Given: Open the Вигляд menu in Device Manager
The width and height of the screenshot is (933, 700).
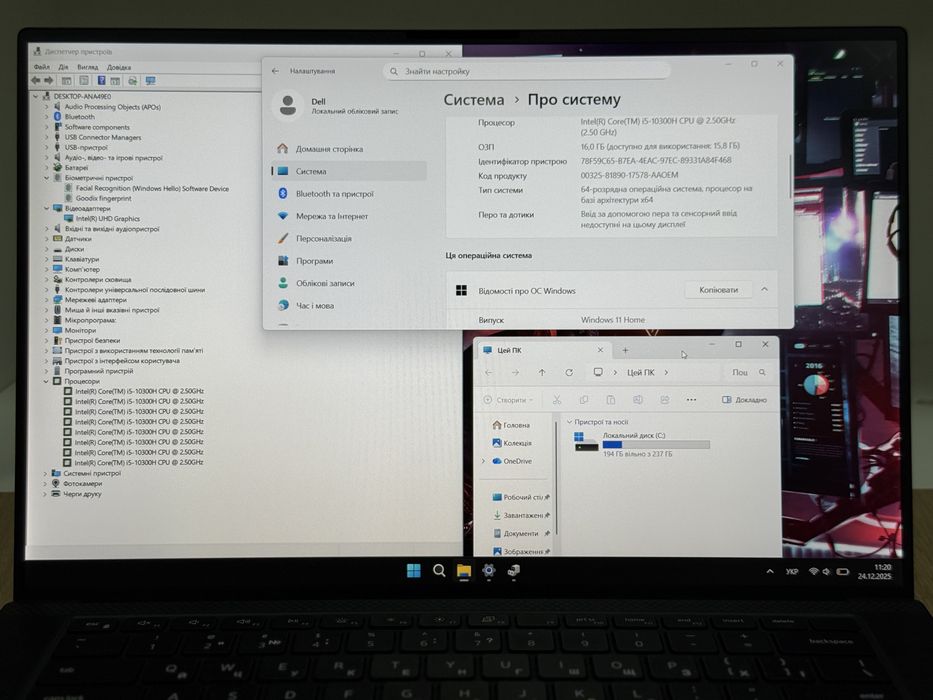Looking at the screenshot, I should (x=87, y=67).
